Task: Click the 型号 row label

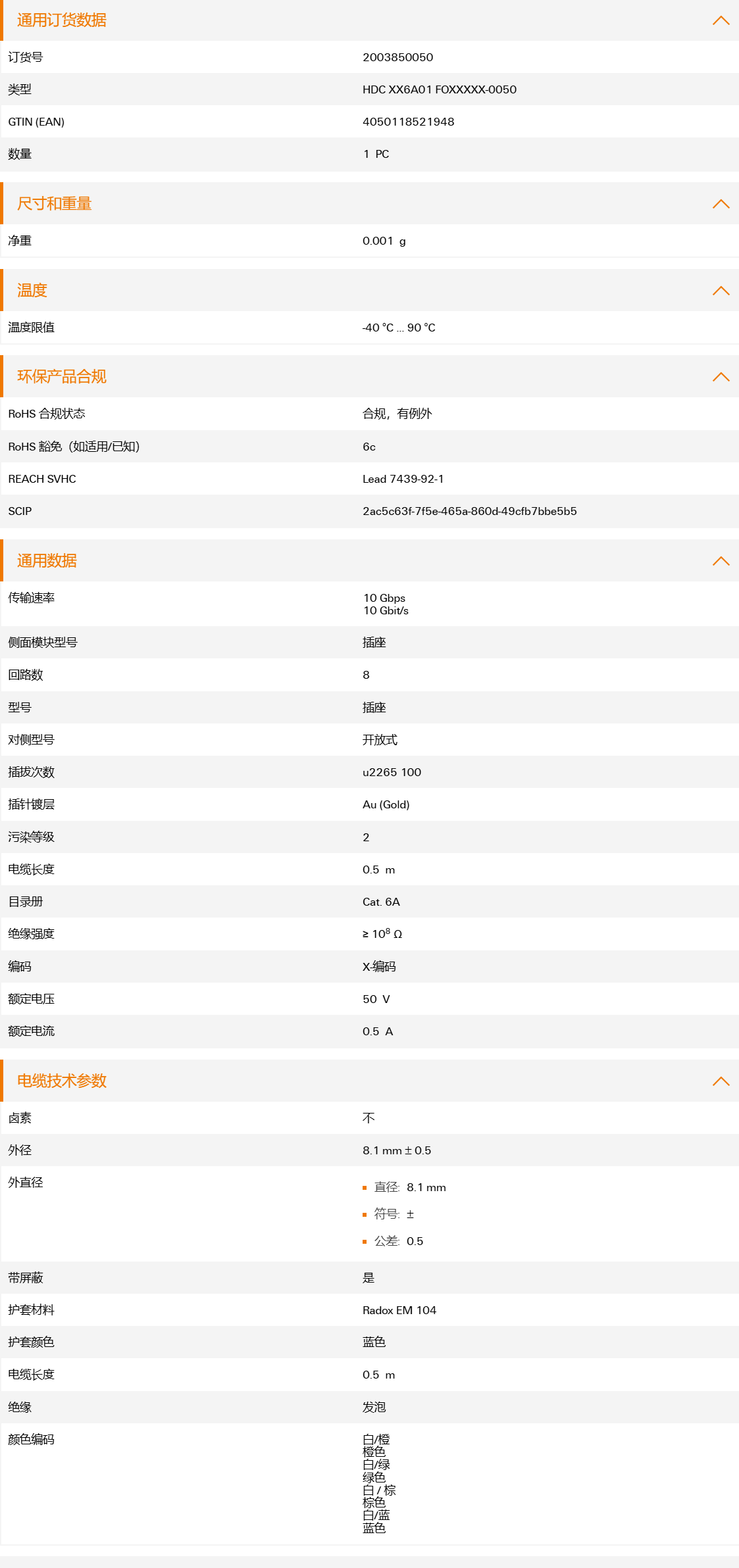Action: 20,708
